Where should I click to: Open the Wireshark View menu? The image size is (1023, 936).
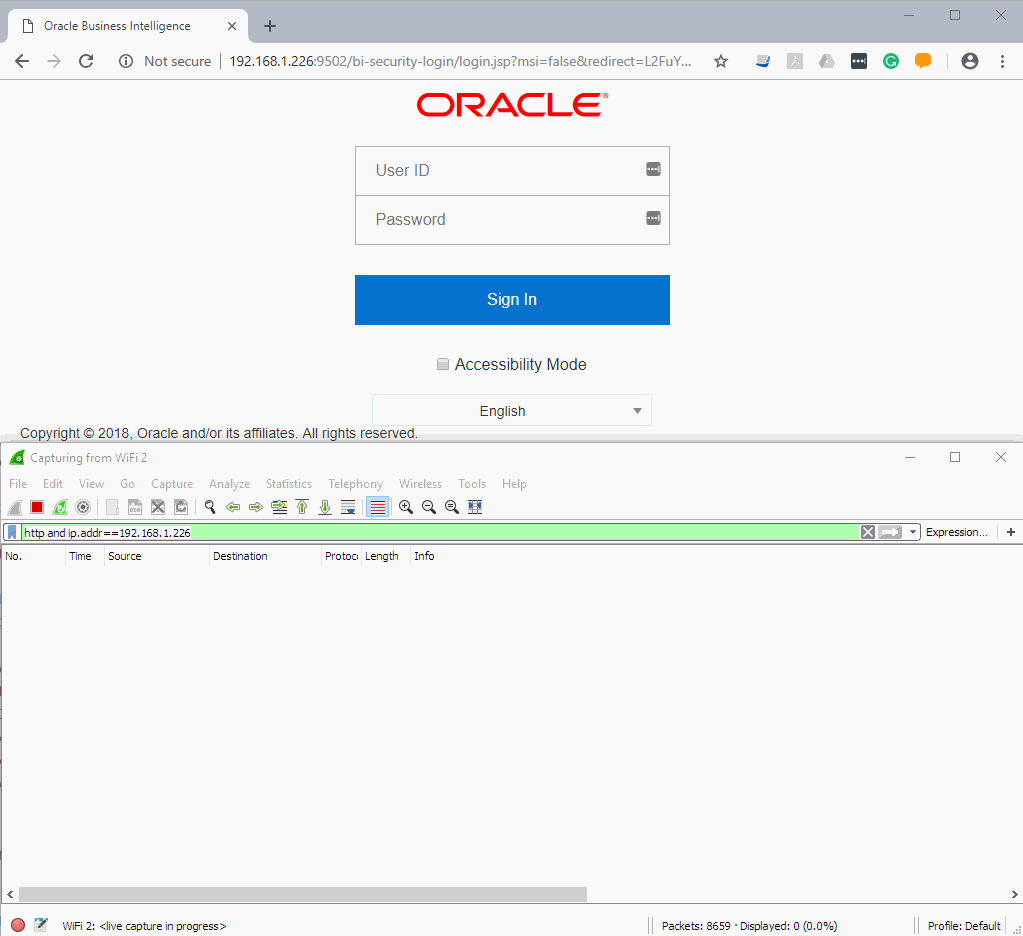[x=91, y=484]
